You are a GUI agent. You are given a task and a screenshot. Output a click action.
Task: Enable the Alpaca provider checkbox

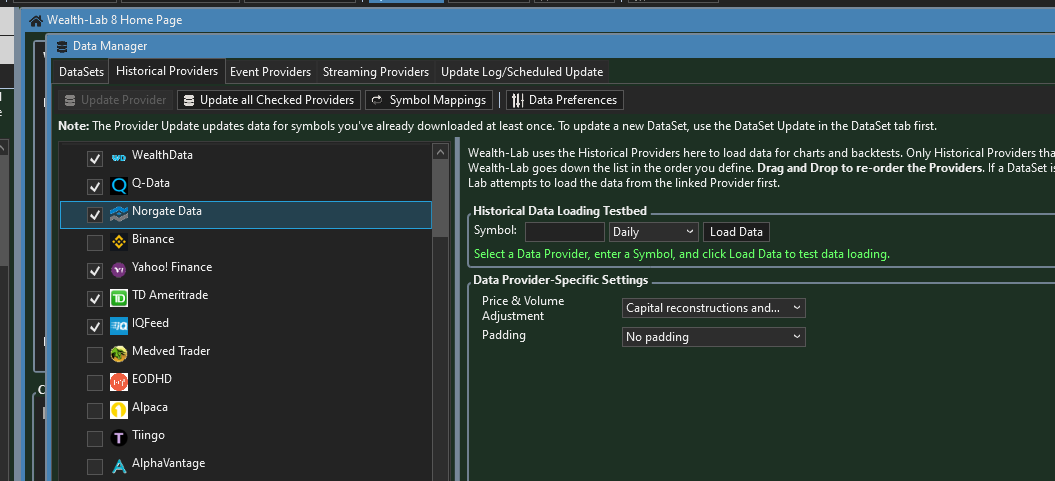[x=95, y=410]
